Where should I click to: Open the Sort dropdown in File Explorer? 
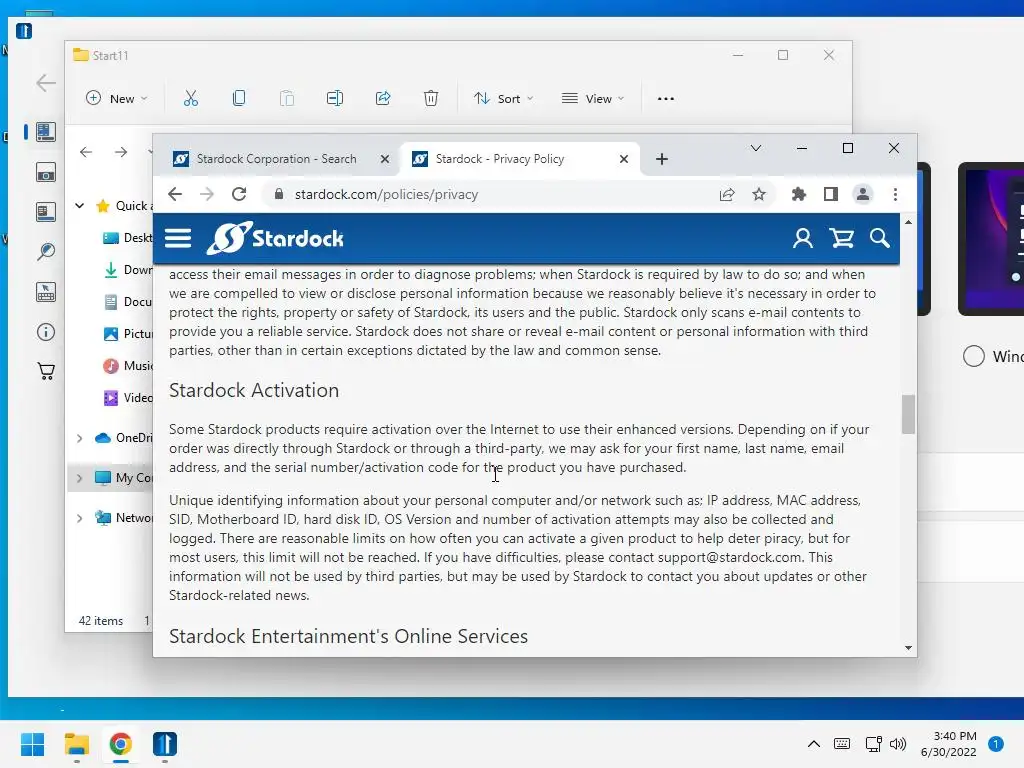pos(504,99)
